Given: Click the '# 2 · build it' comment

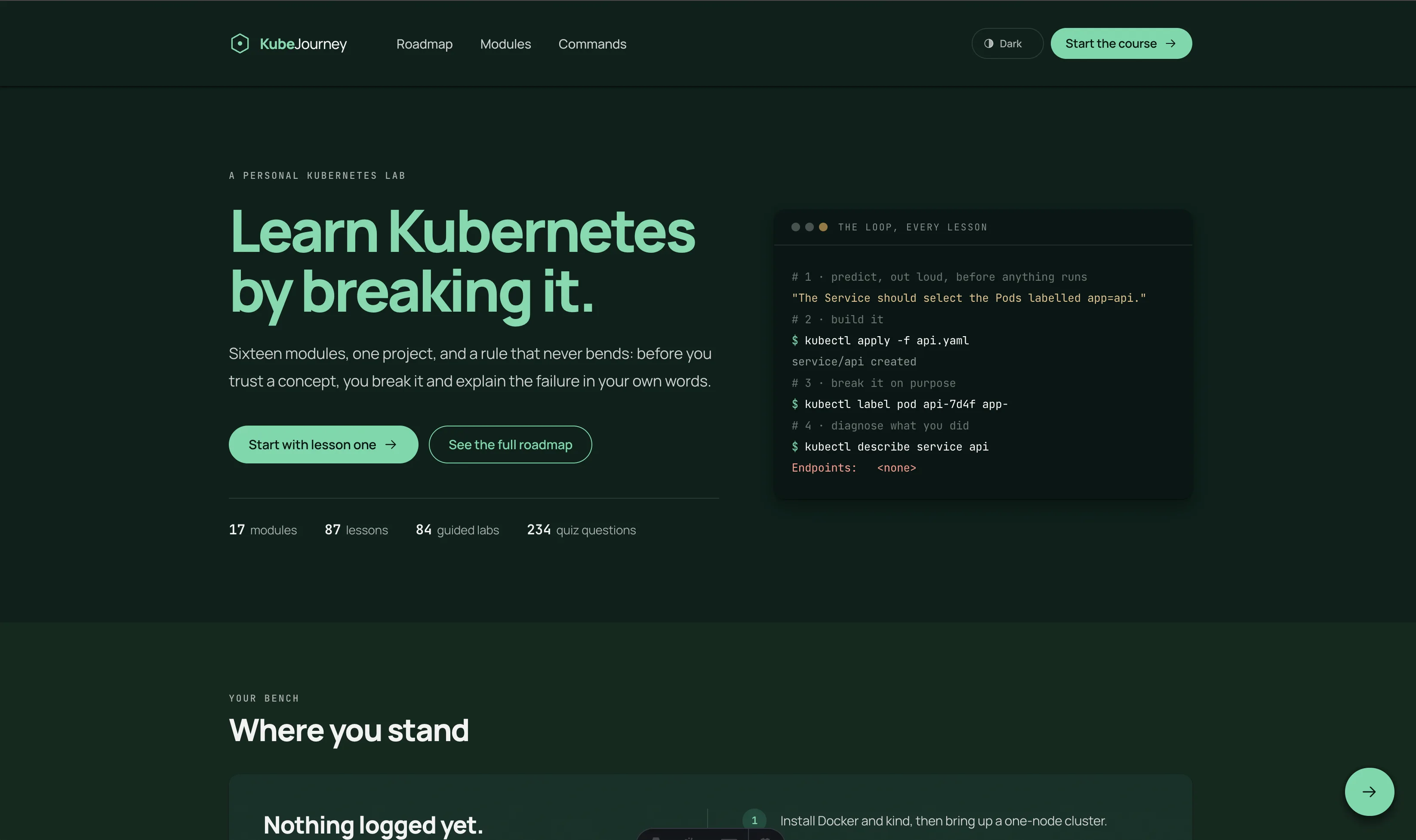Looking at the screenshot, I should [837, 319].
